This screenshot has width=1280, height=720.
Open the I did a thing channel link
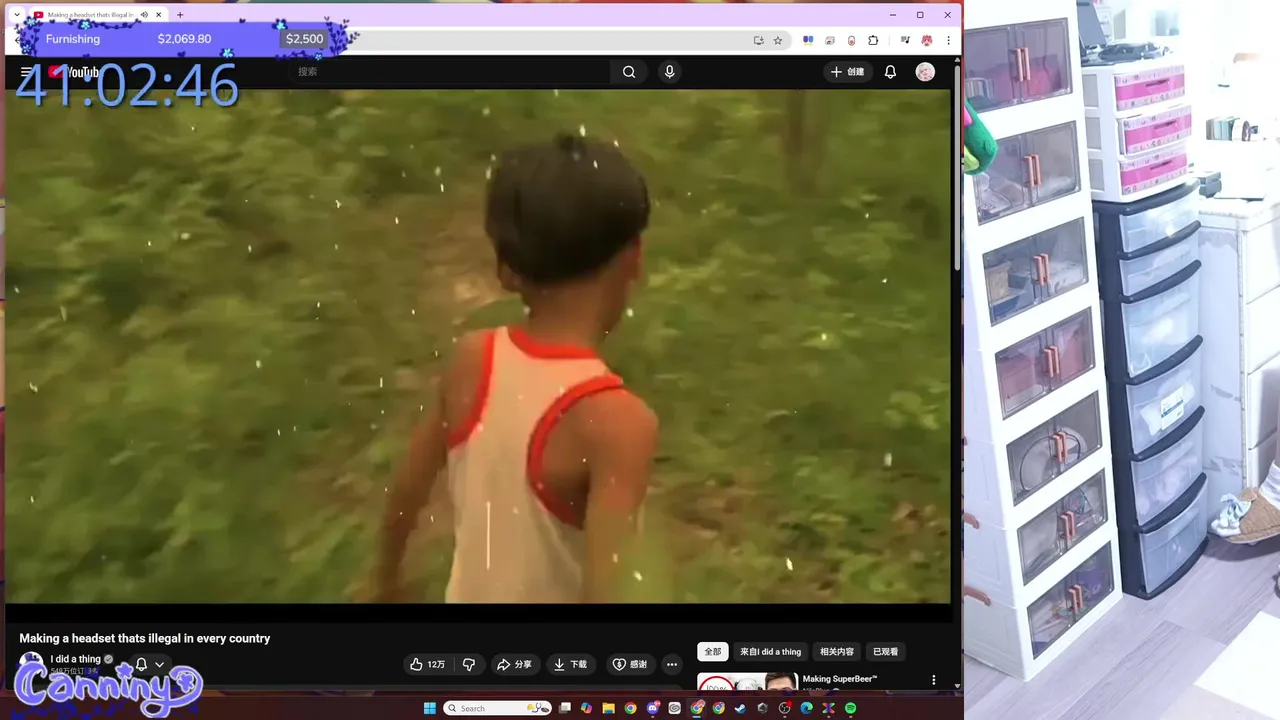76,659
